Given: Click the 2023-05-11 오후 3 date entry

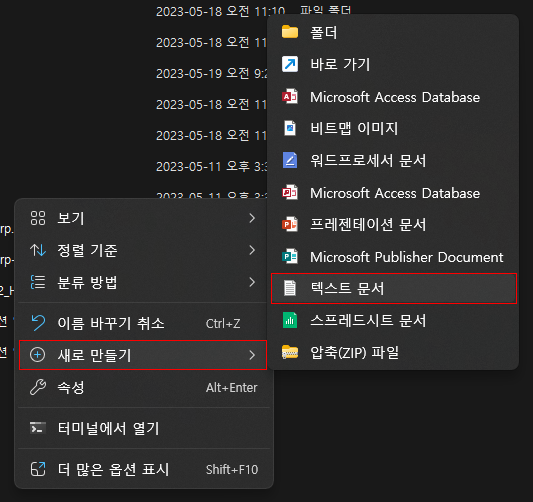Looking at the screenshot, I should point(212,167).
